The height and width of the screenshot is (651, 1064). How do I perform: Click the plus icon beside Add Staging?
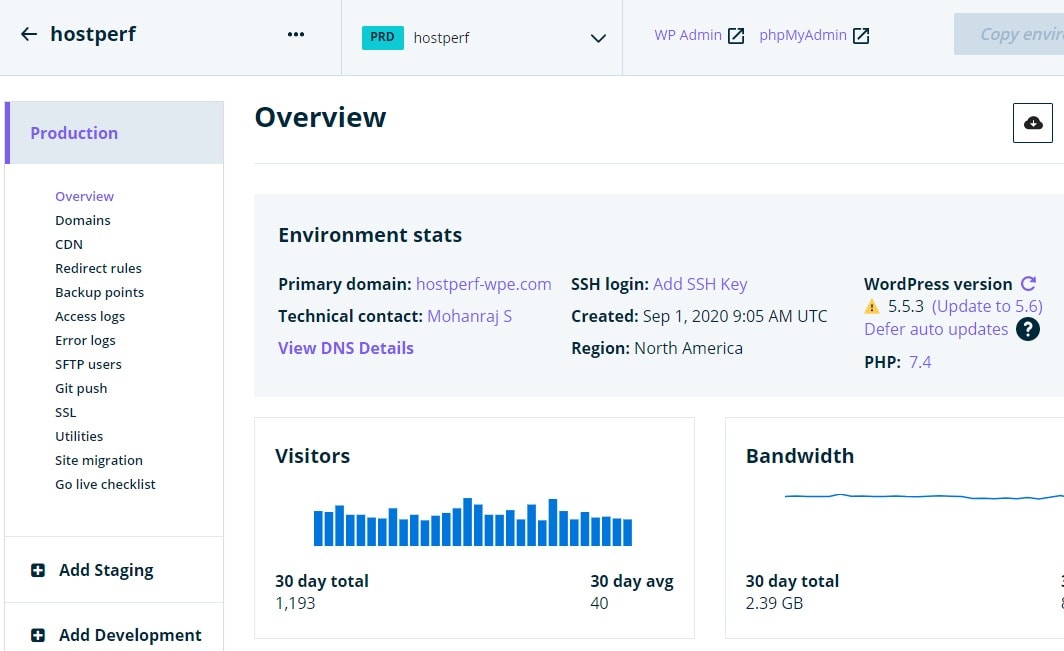click(38, 570)
